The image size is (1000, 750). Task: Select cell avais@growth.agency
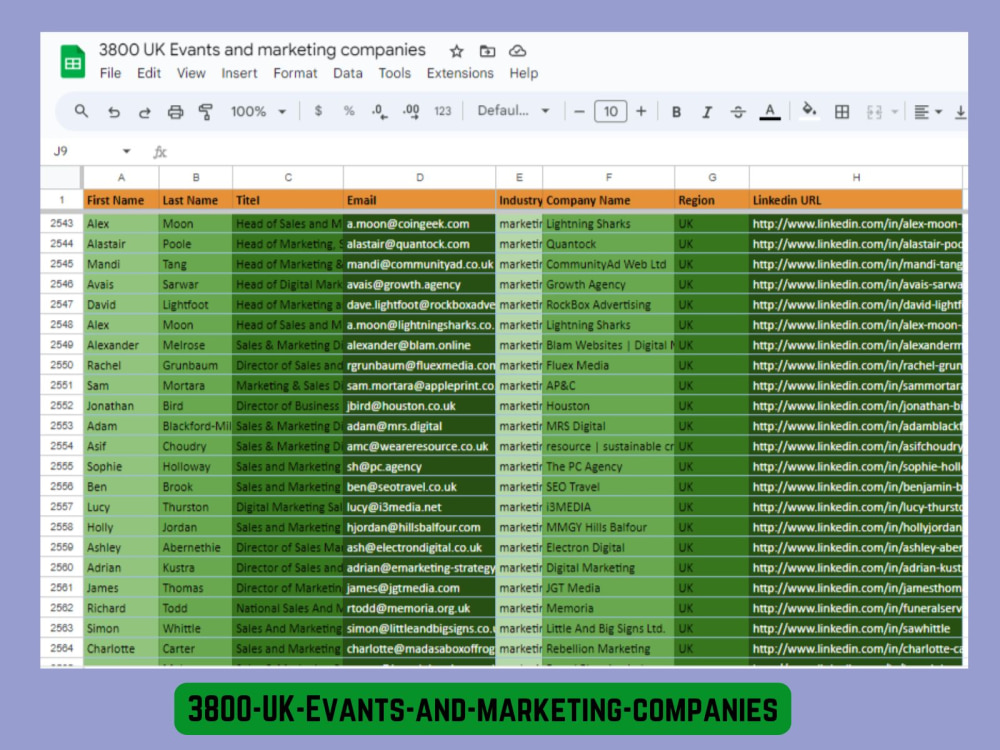(x=420, y=284)
